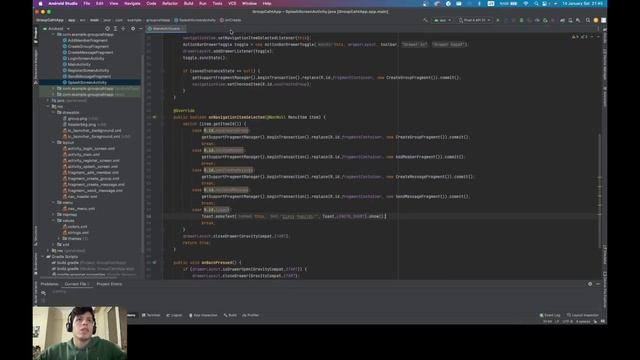The image size is (640, 360).
Task: Open the Terminal tool window
Action: (x=151, y=315)
